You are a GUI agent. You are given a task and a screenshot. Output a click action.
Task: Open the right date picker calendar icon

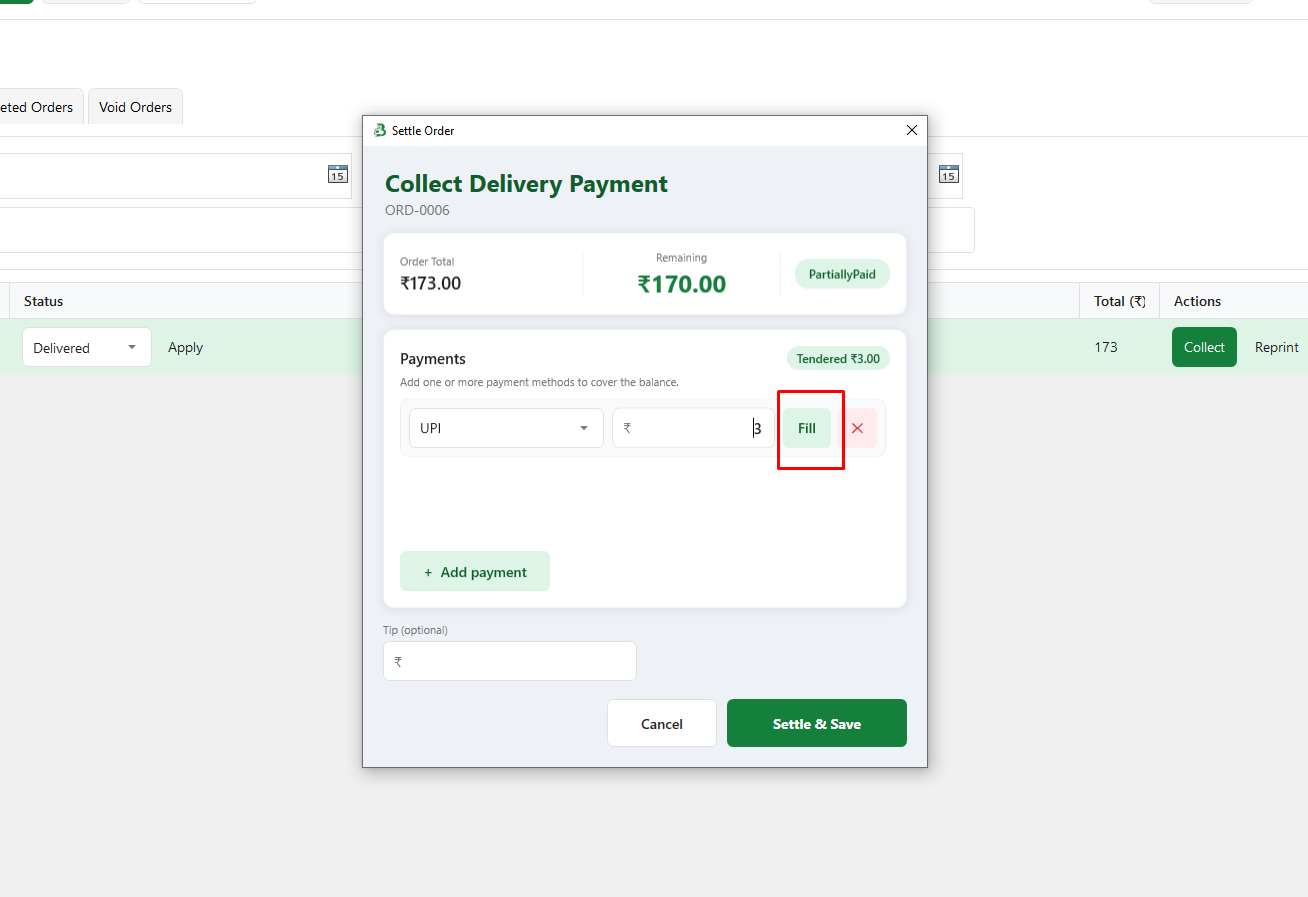(949, 174)
